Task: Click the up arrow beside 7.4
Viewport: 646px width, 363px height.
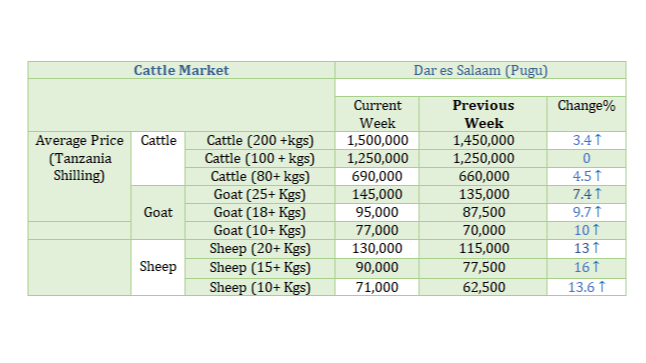Action: (x=598, y=194)
